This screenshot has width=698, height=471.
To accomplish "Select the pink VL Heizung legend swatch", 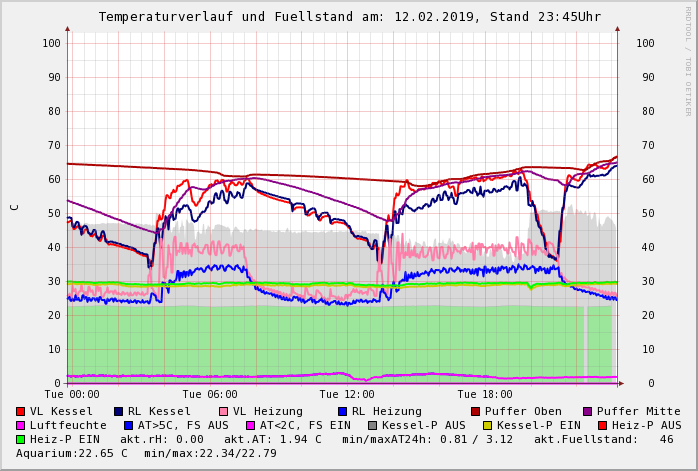I will [222, 411].
